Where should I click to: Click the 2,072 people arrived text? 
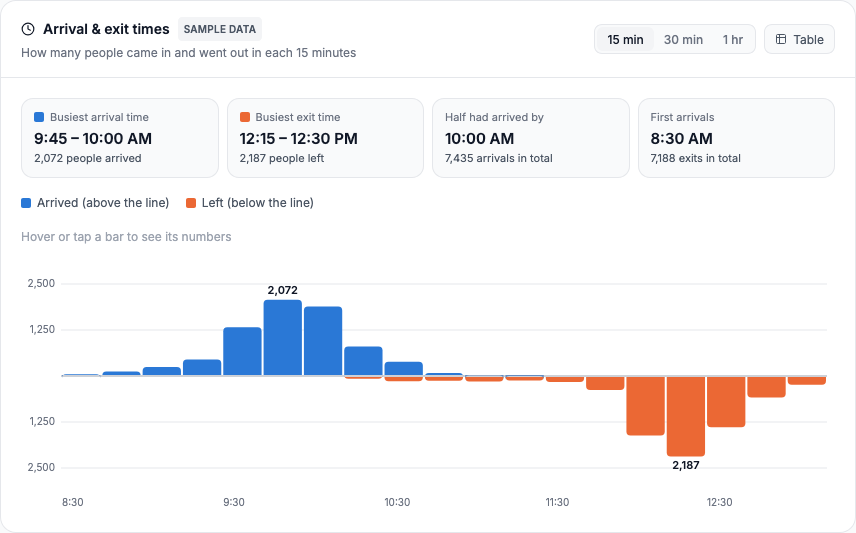tap(88, 158)
